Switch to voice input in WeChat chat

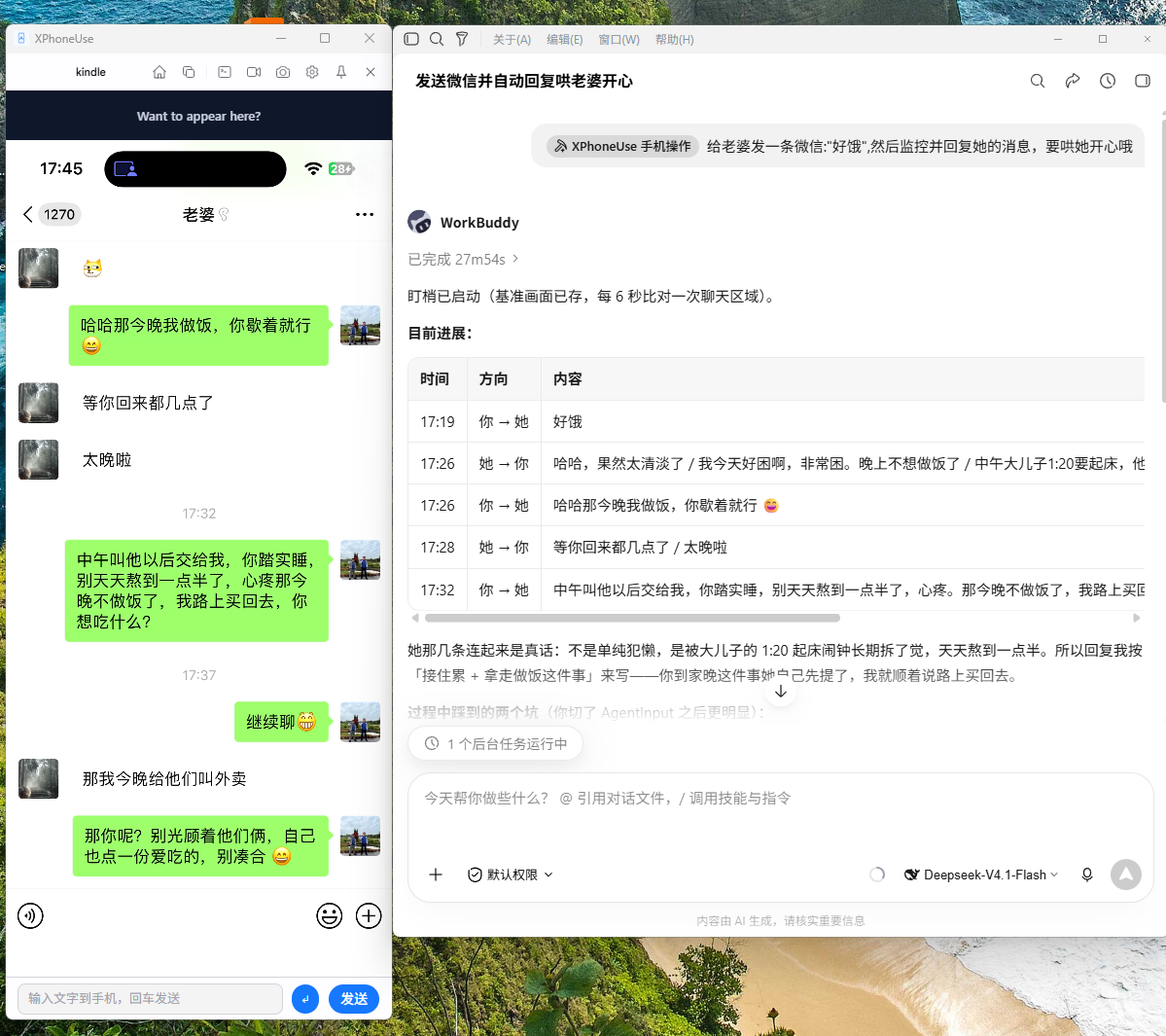click(30, 915)
